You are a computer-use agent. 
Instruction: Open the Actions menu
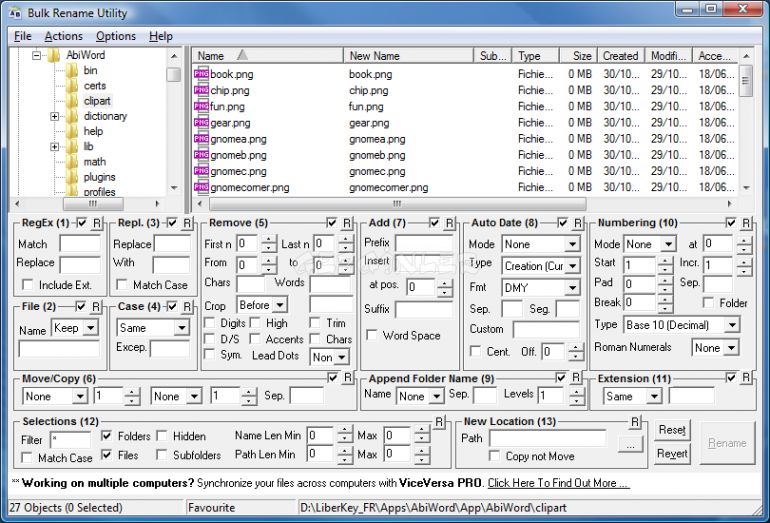tap(63, 36)
